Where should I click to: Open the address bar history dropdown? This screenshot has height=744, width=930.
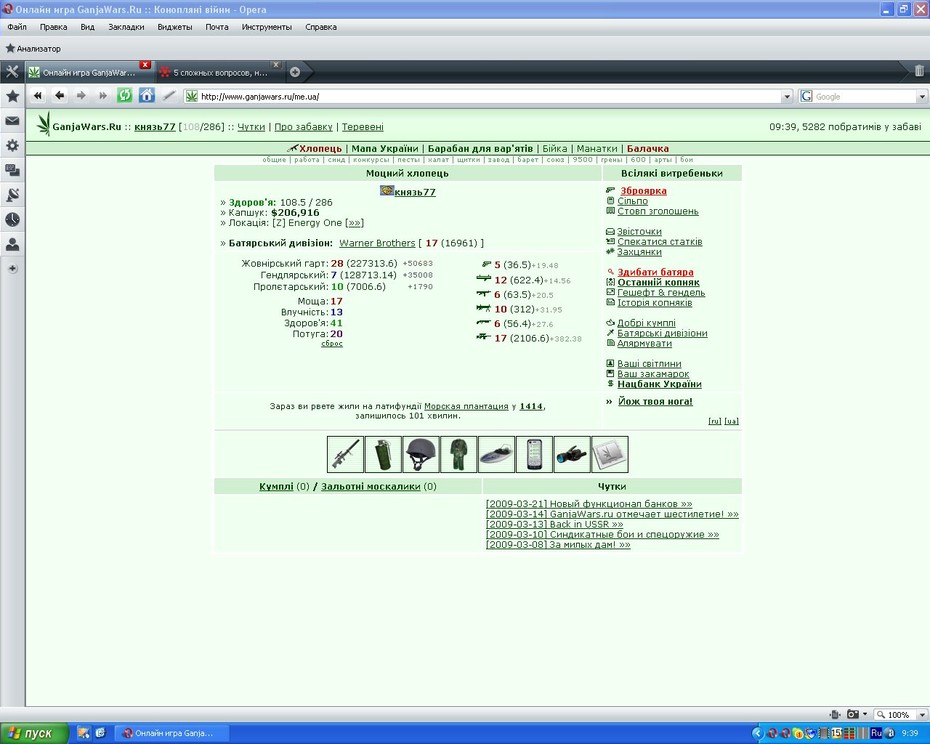786,97
